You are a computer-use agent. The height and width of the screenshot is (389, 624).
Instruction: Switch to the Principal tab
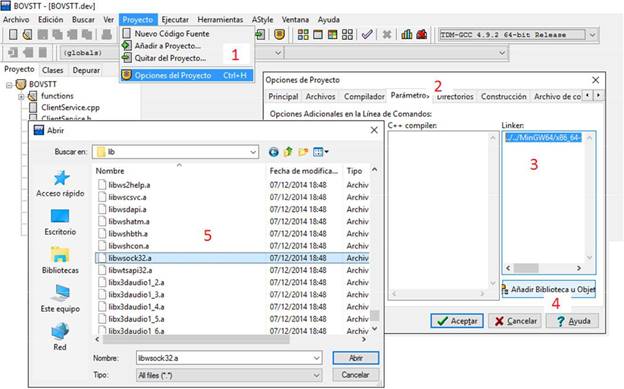(x=283, y=96)
